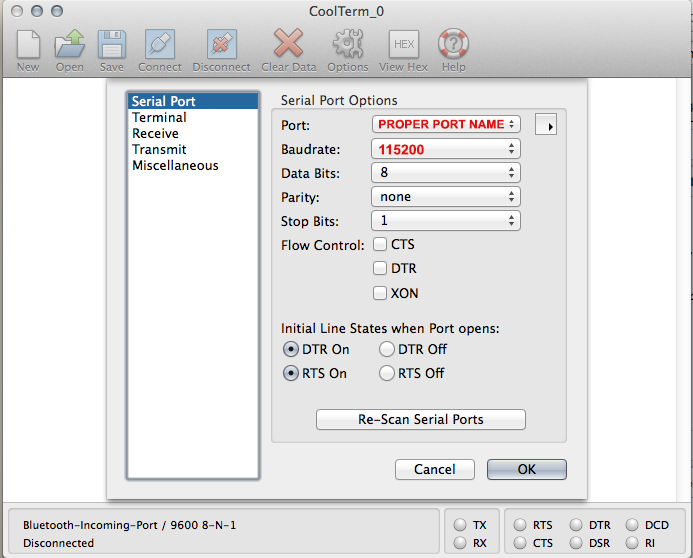
Task: Open the Port dropdown showing PROPER PORT NAME
Action: 446,124
